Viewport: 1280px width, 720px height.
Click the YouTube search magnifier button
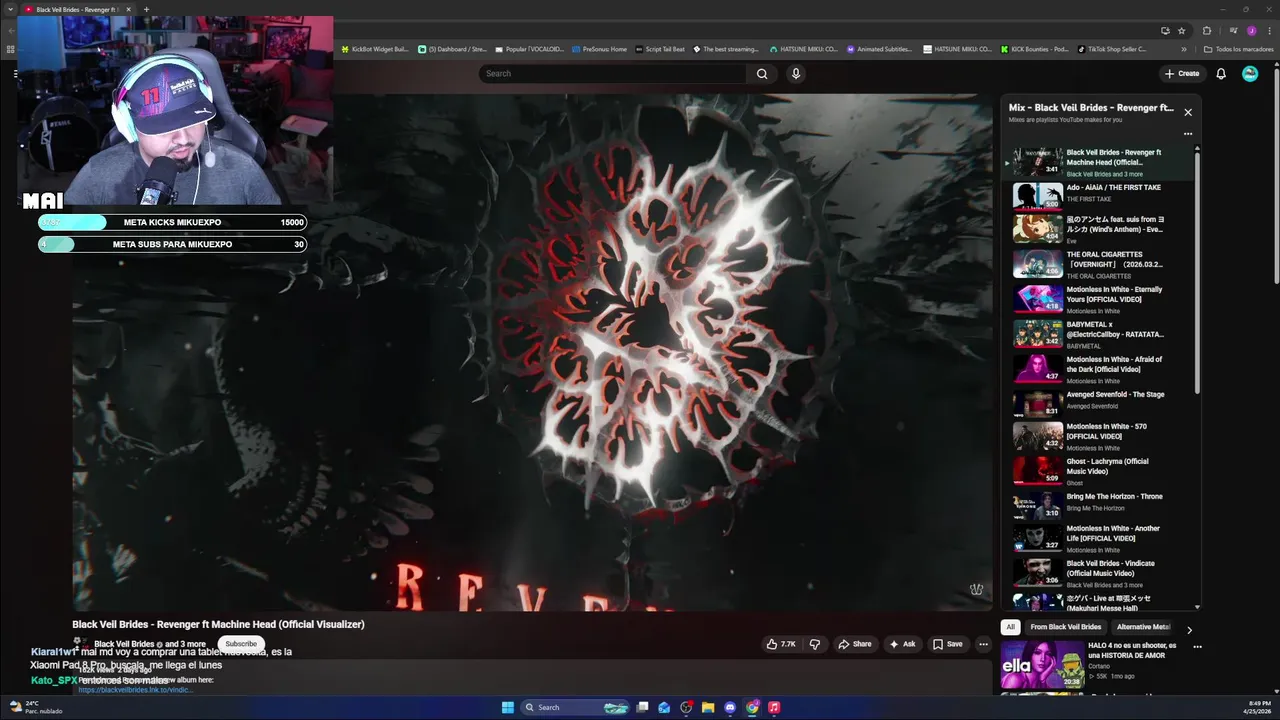762,73
